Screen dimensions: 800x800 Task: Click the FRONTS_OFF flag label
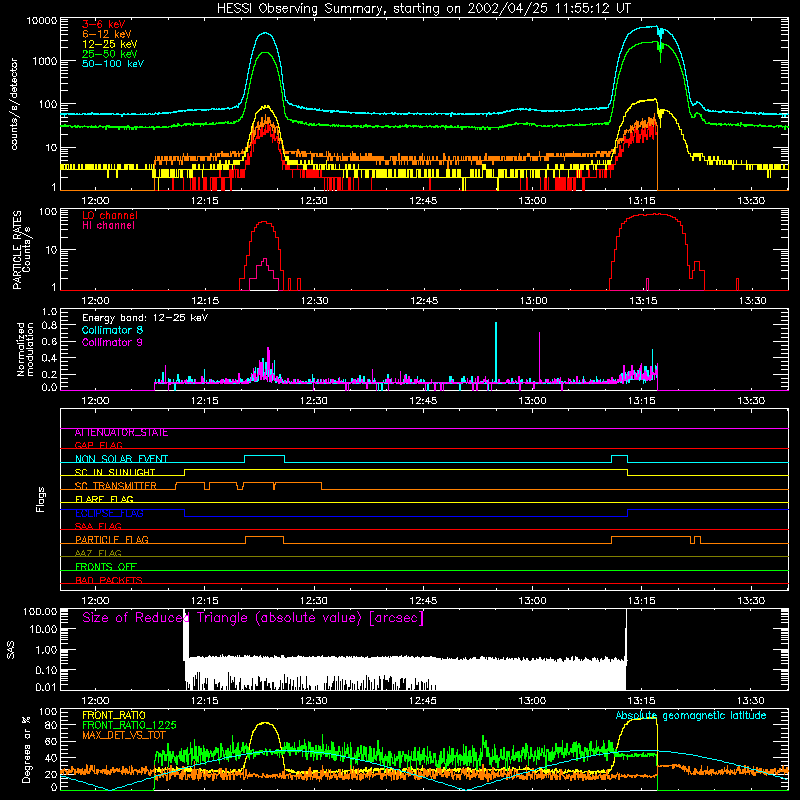click(106, 566)
